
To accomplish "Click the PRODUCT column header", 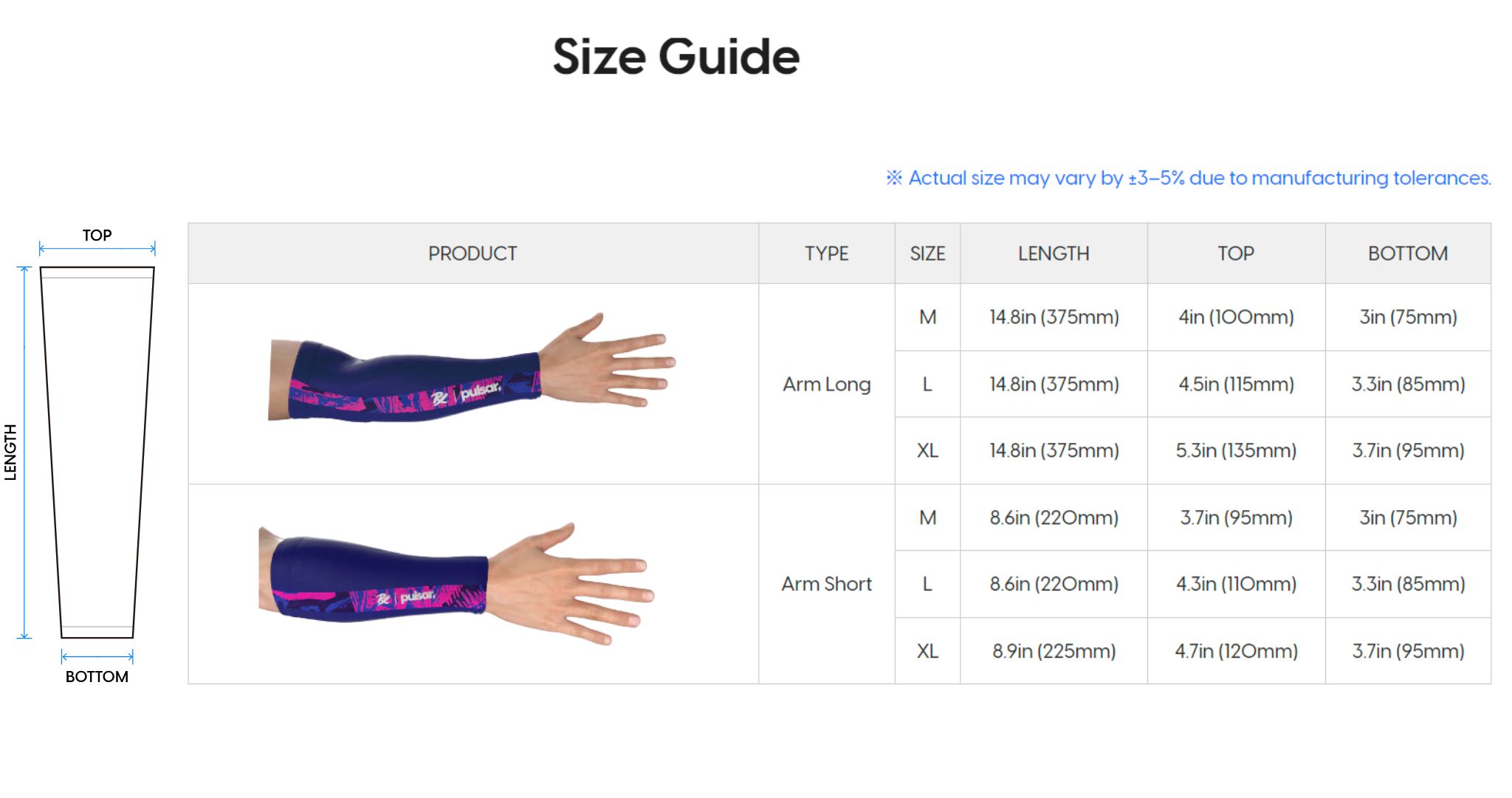I will [x=472, y=253].
